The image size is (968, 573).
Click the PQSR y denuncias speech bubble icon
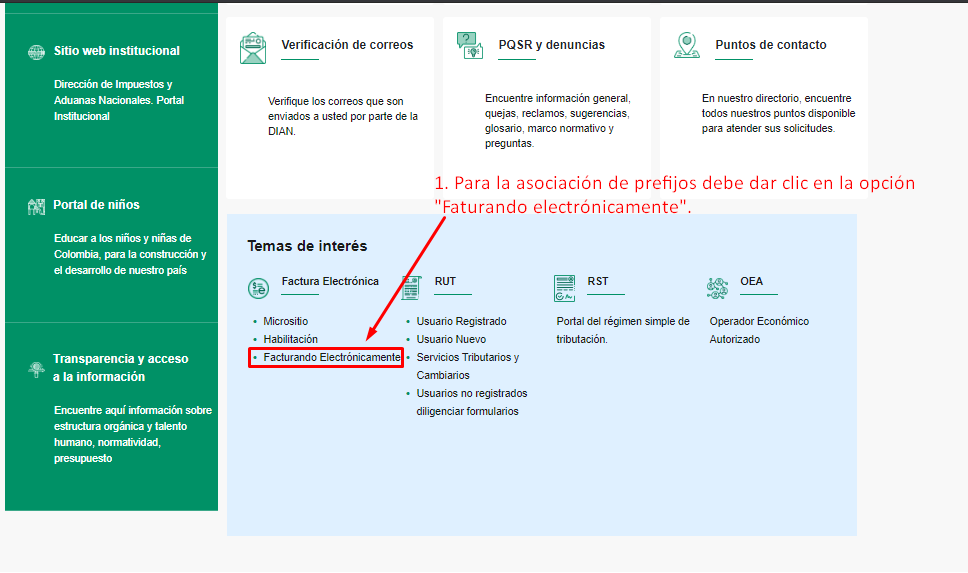[x=469, y=46]
